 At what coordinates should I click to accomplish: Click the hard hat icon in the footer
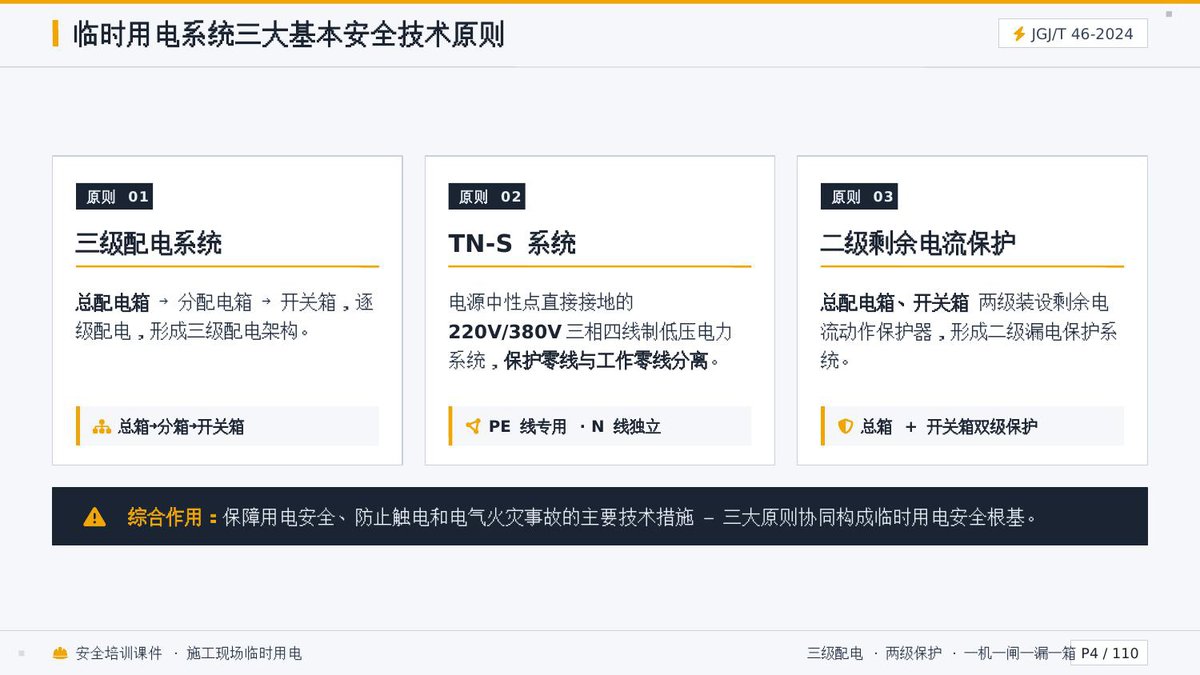[60, 653]
